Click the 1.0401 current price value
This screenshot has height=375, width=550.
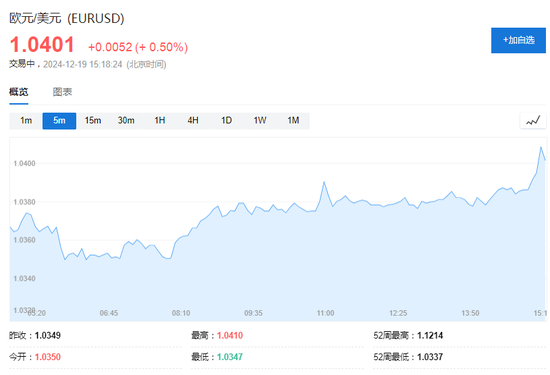pos(42,45)
